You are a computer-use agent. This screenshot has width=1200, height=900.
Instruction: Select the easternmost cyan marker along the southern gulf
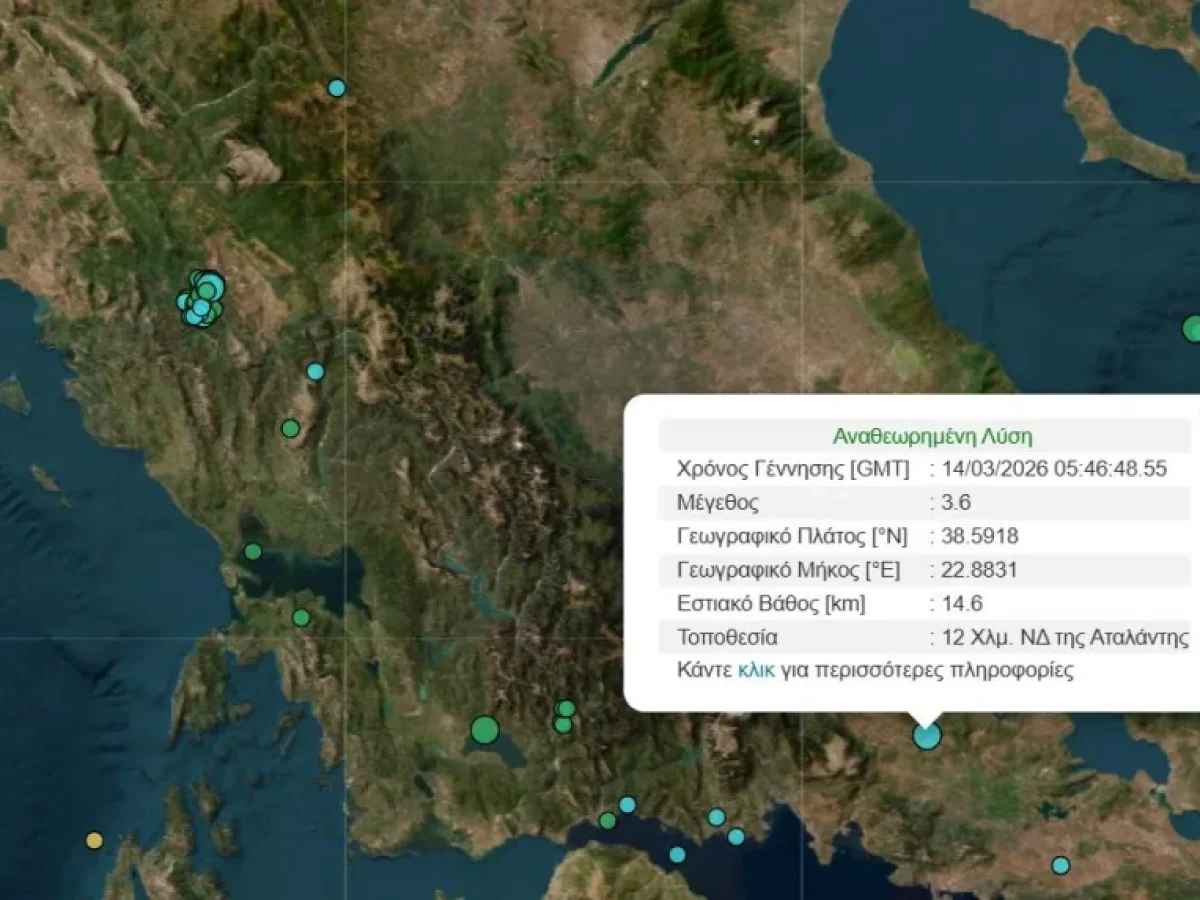pos(736,837)
